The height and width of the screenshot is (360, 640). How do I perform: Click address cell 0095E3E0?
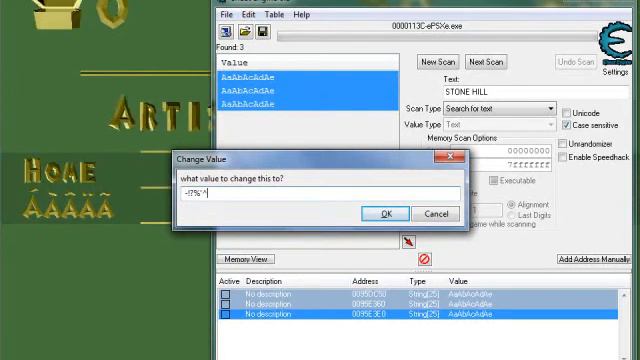click(369, 314)
